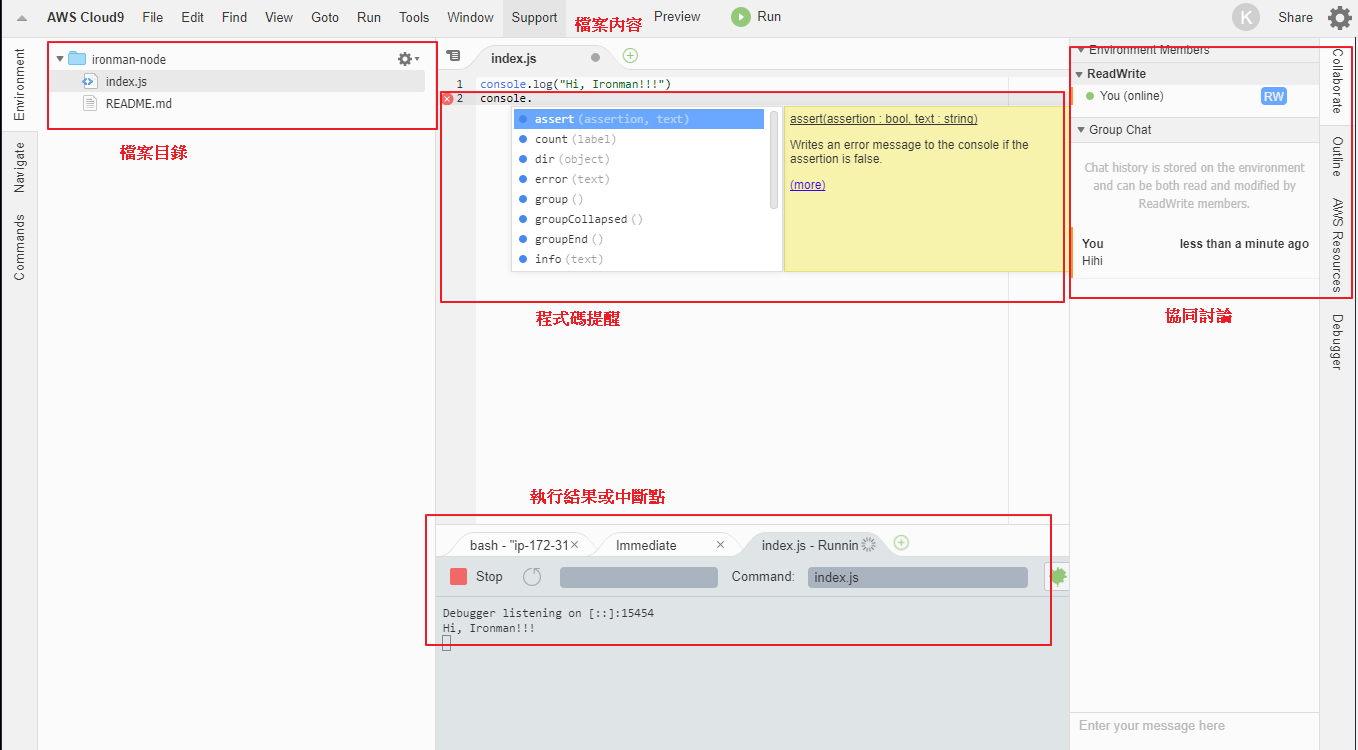Open the (more) link in the tooltip
The width and height of the screenshot is (1358, 750).
tap(807, 185)
